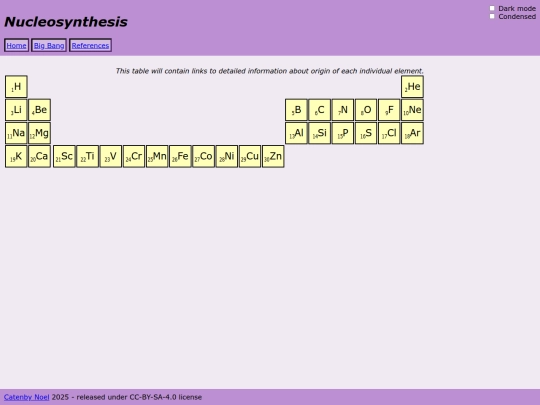Choose the Magnesium (Mg) element tile
The width and height of the screenshot is (540, 405).
tap(40, 133)
